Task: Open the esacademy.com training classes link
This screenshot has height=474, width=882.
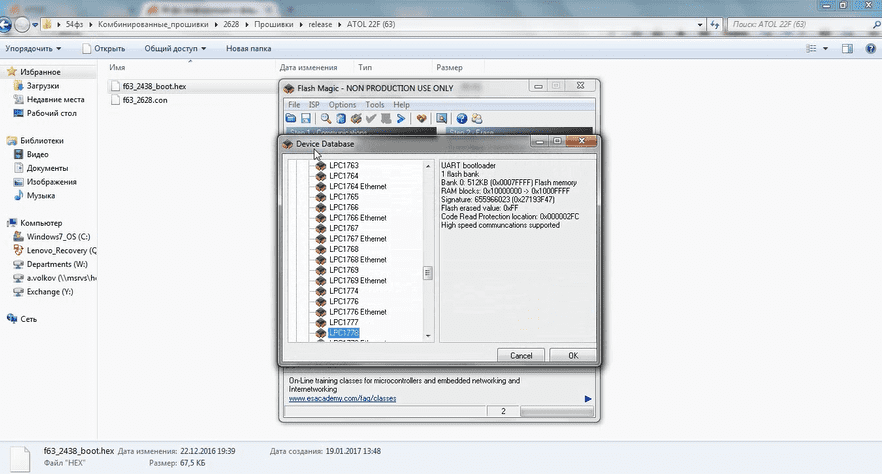Action: pyautogui.click(x=342, y=398)
